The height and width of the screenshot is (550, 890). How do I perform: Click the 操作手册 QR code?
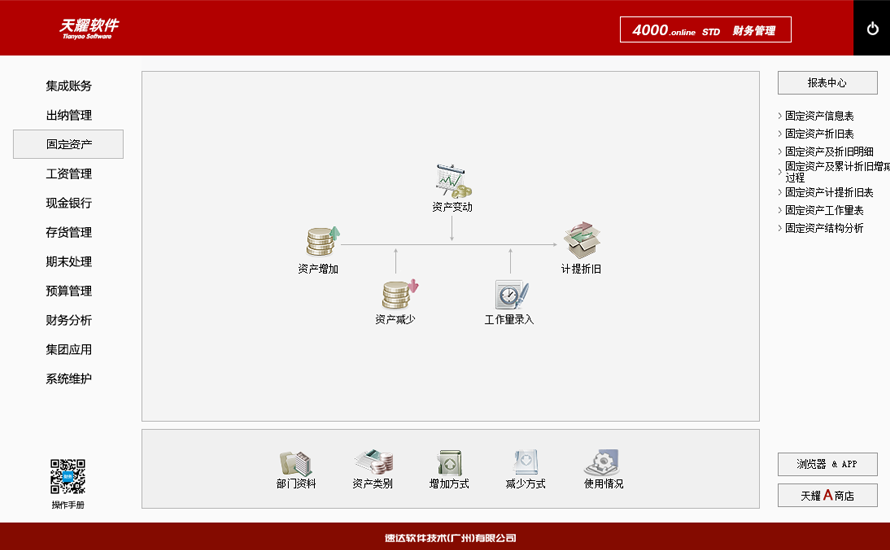[x=68, y=476]
